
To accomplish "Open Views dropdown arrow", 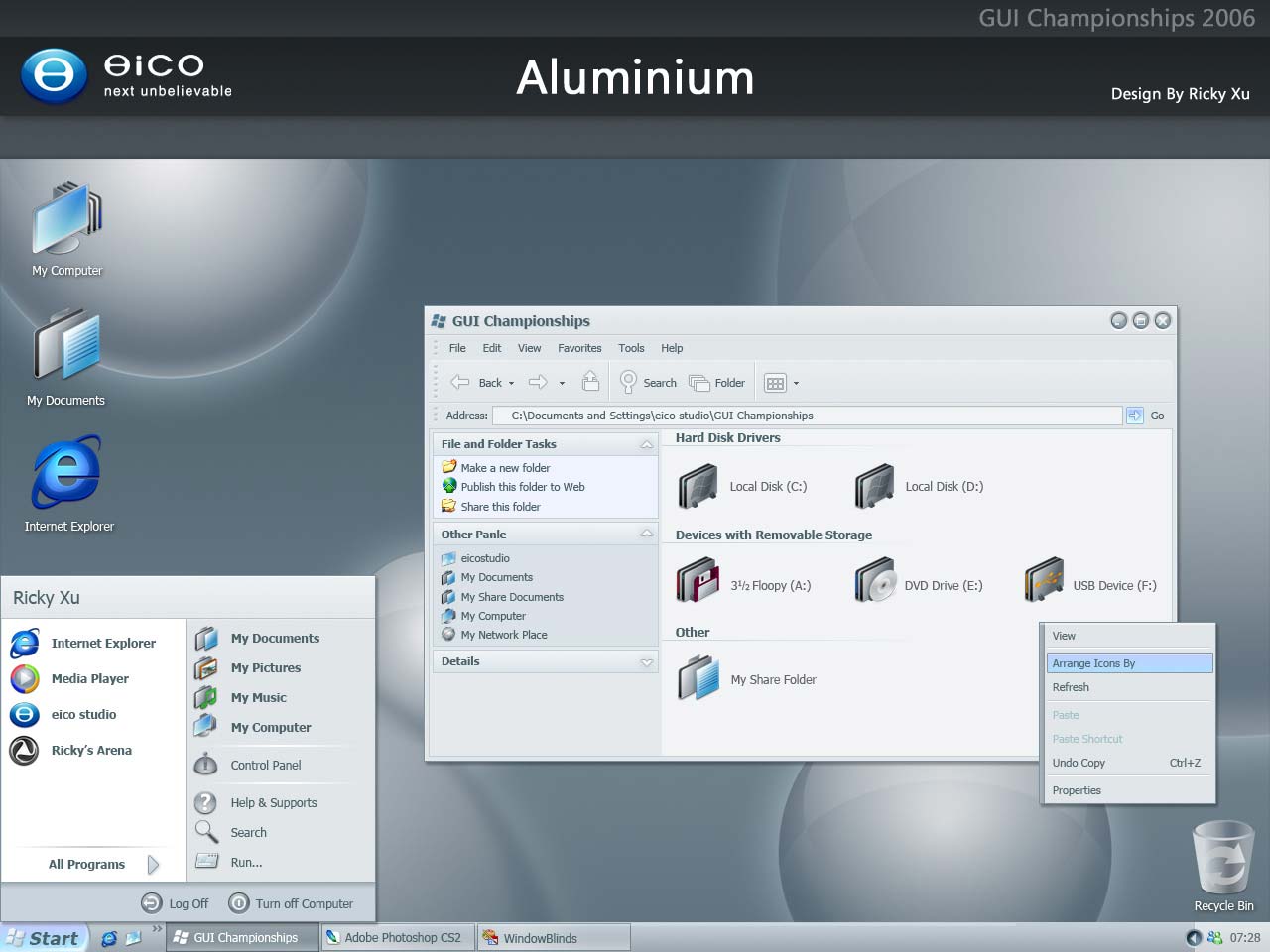I will [796, 383].
